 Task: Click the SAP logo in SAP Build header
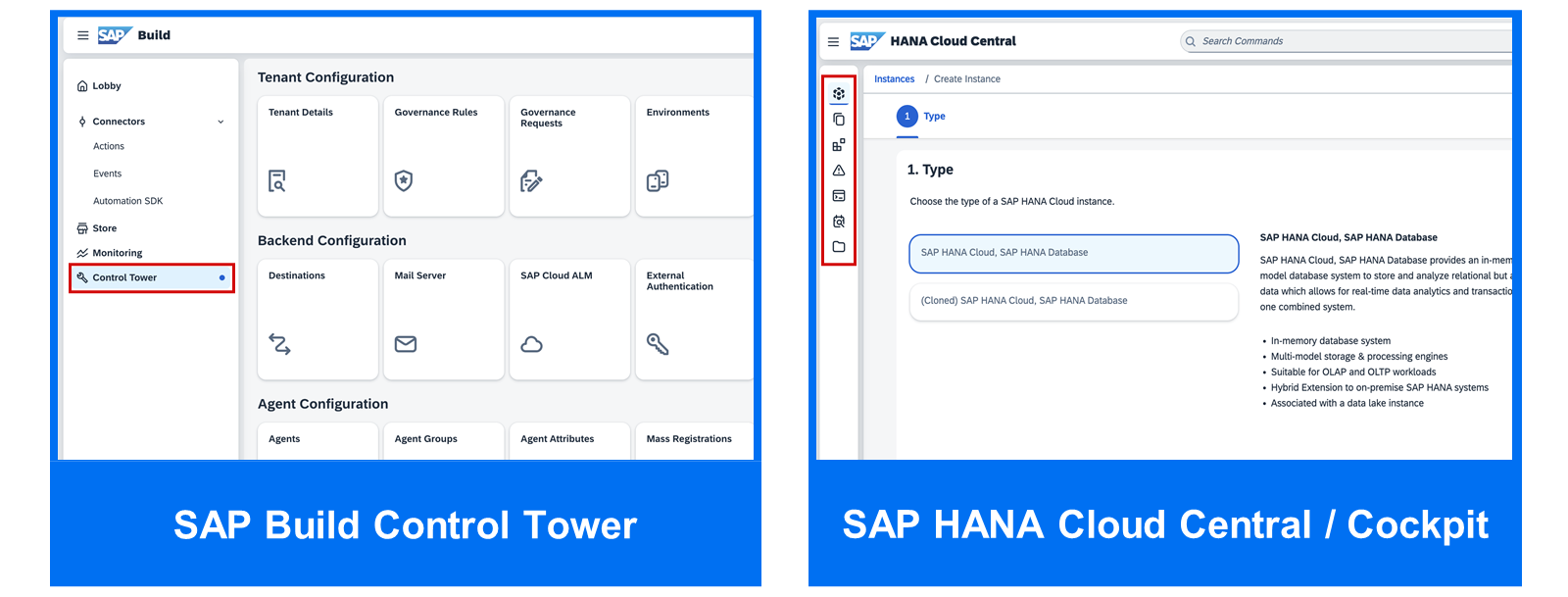[114, 35]
